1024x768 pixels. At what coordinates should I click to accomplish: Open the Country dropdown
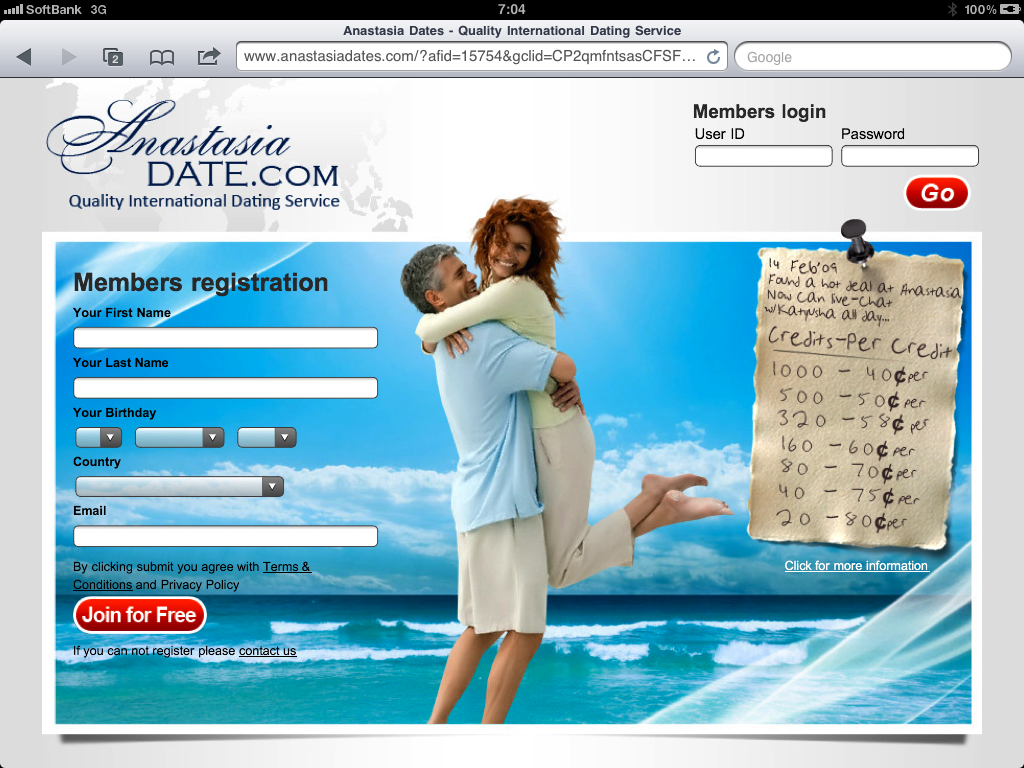pyautogui.click(x=180, y=487)
